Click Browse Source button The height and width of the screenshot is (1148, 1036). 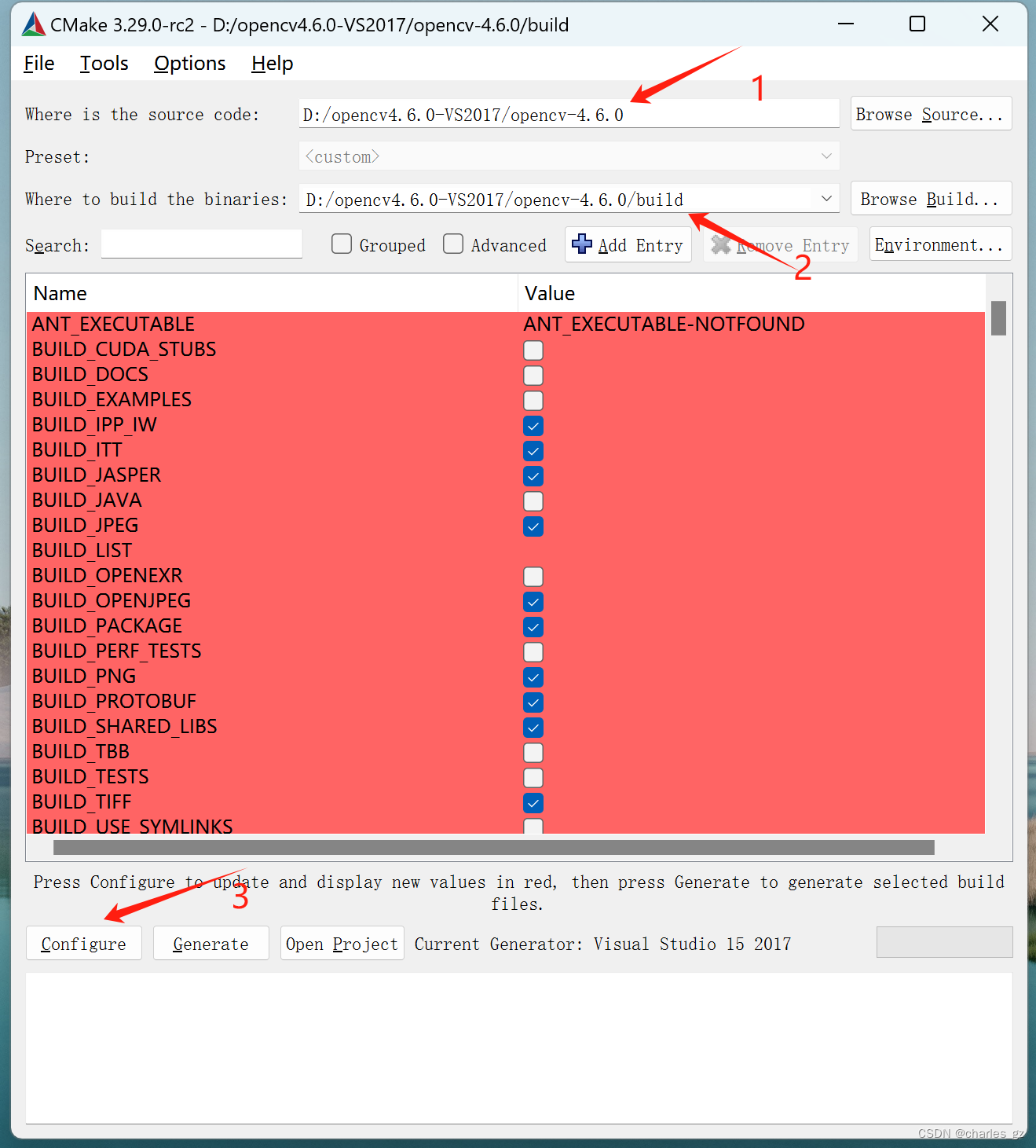coord(931,114)
